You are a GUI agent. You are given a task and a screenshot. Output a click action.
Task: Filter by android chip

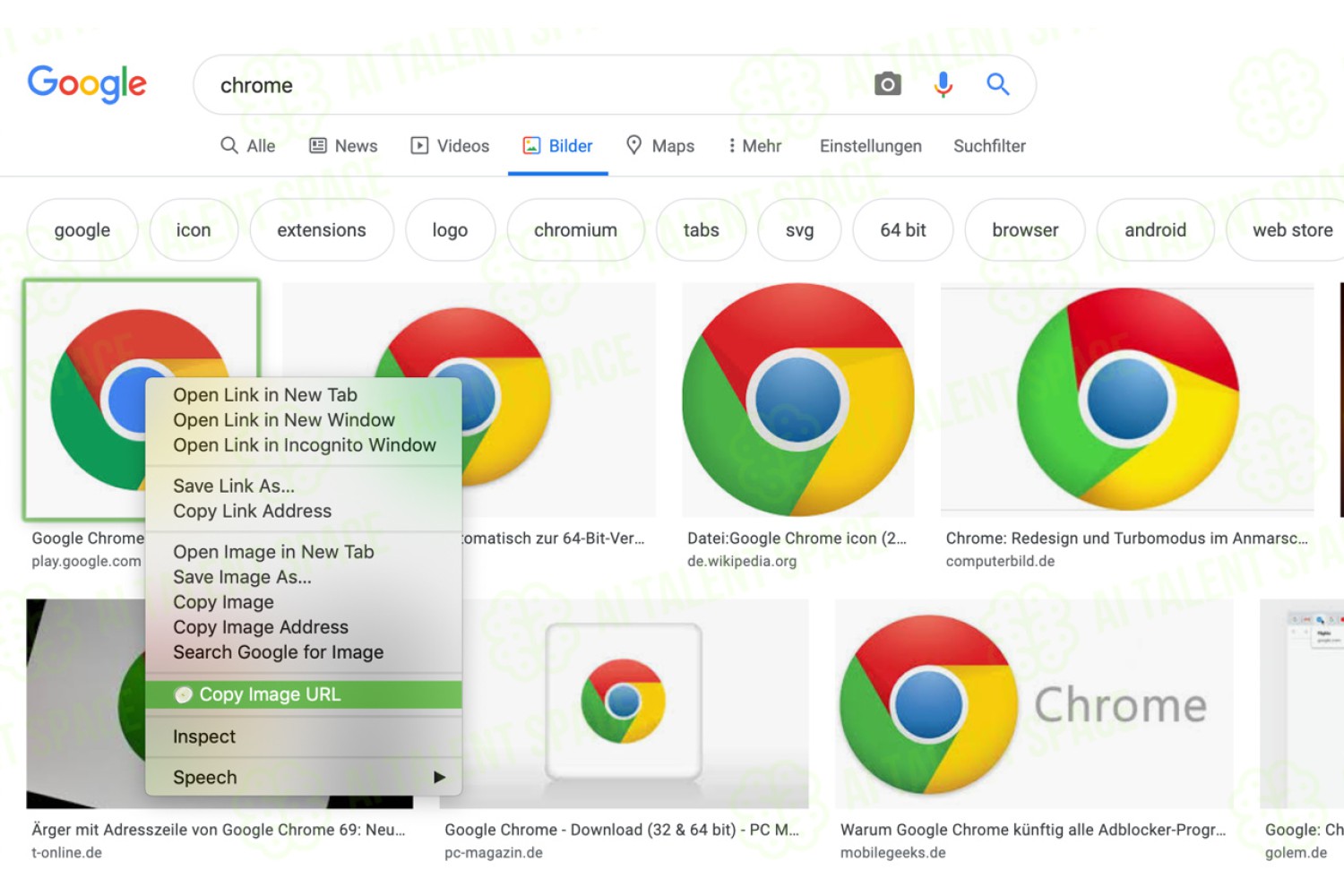(1155, 230)
